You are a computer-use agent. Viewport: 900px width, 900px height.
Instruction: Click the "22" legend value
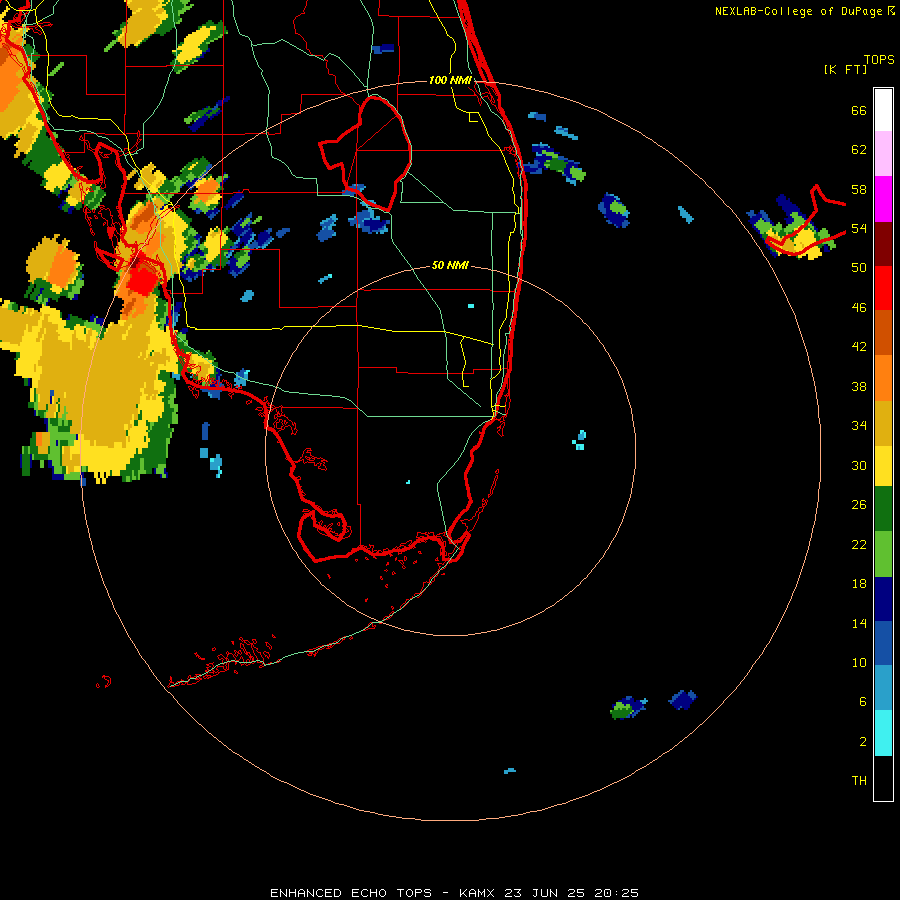859,545
